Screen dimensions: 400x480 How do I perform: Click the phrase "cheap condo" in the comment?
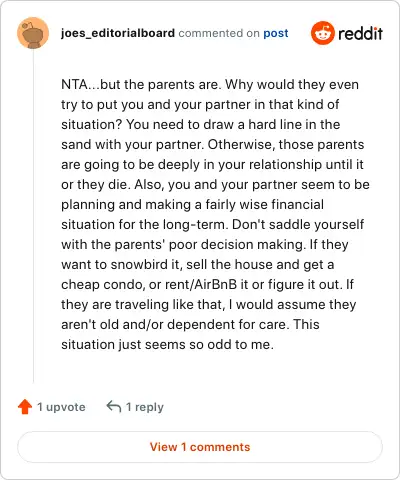pos(103,284)
